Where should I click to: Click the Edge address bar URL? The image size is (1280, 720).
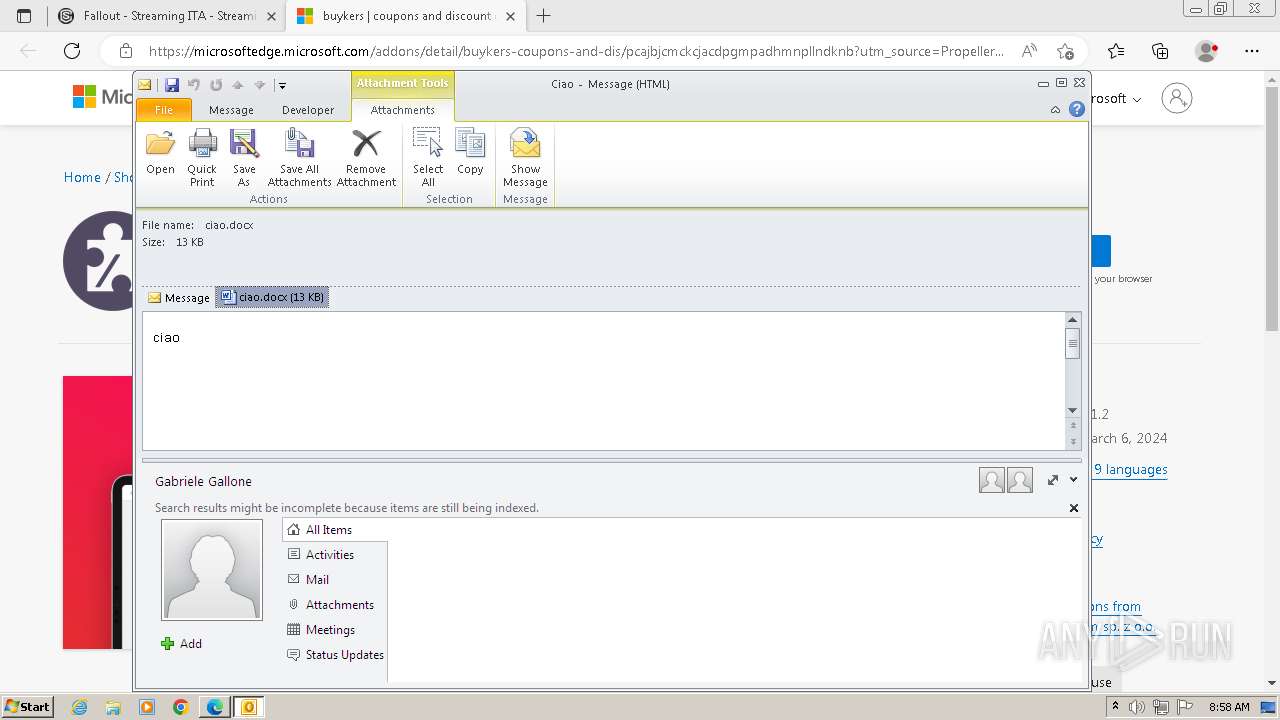tap(575, 51)
